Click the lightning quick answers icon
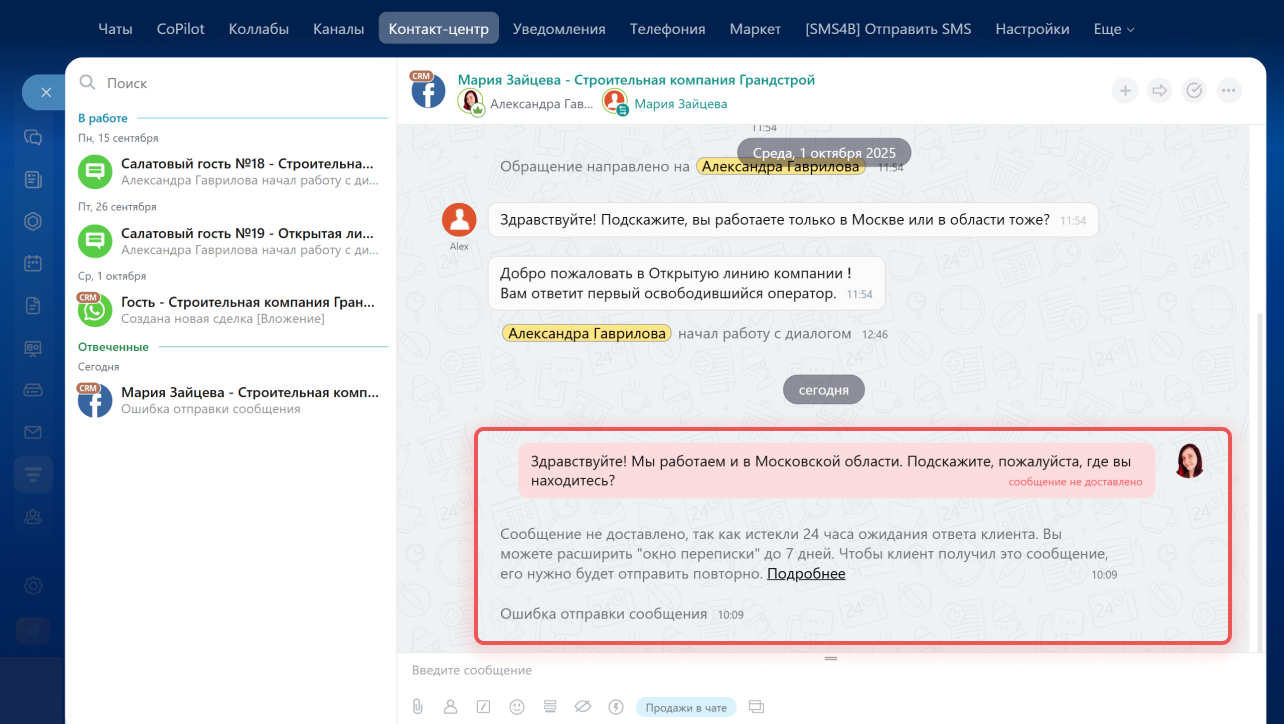 pyautogui.click(x=616, y=707)
